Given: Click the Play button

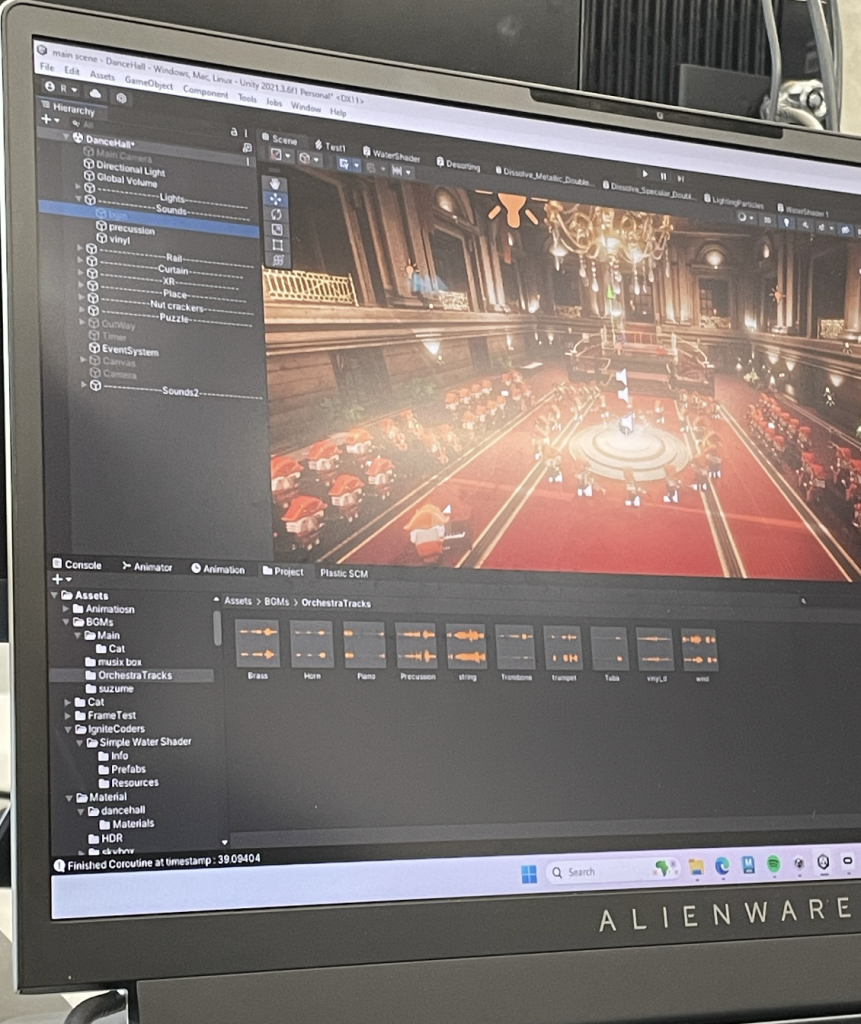Looking at the screenshot, I should click(x=645, y=174).
